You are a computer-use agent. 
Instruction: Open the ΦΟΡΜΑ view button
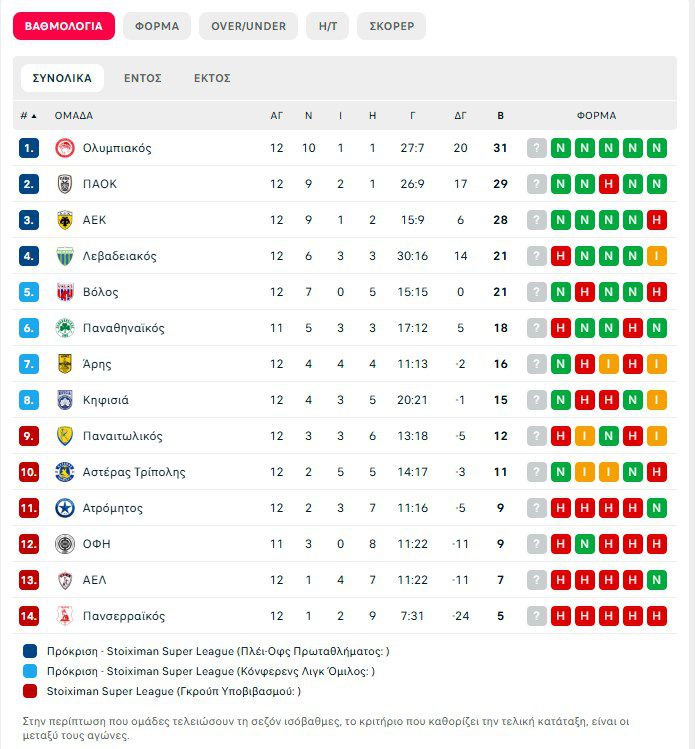[x=157, y=26]
